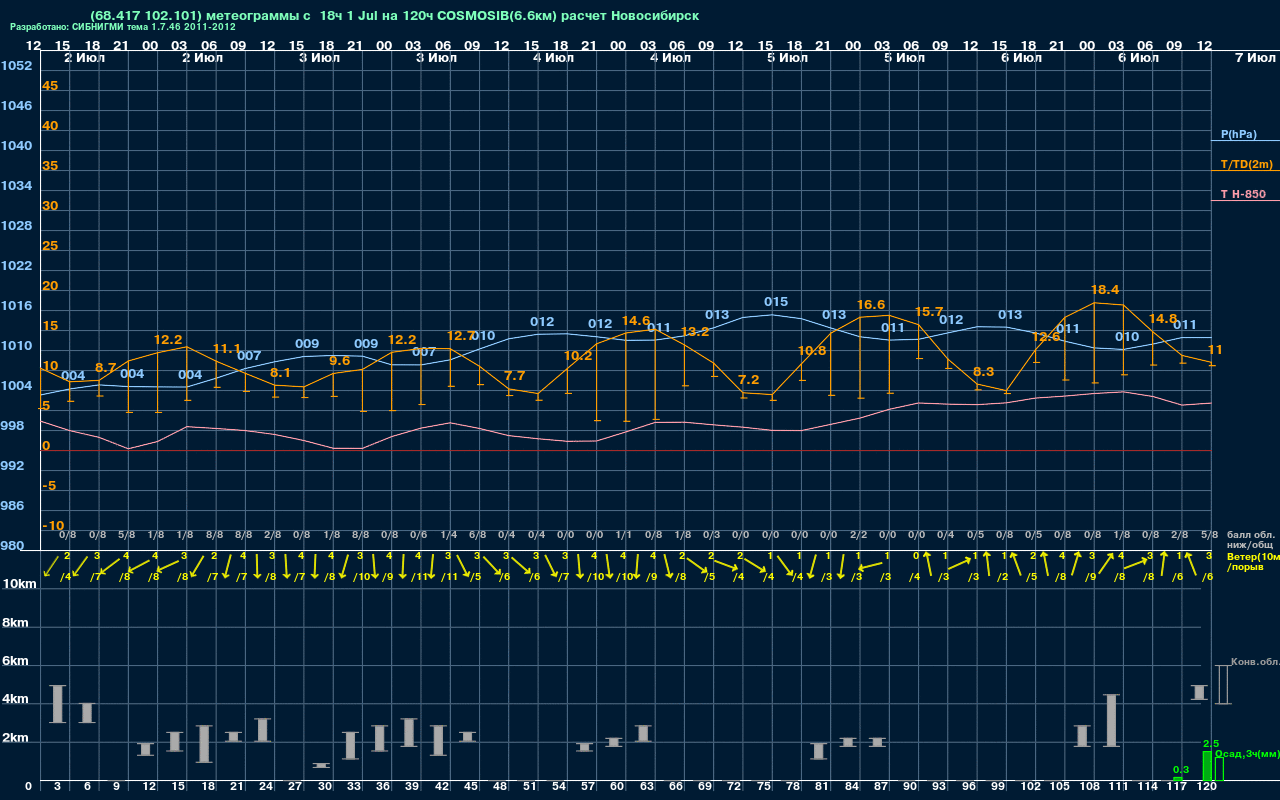This screenshot has width=1280, height=800.
Task: Click the 2.5 mm precipitation value
Action: click(1211, 744)
